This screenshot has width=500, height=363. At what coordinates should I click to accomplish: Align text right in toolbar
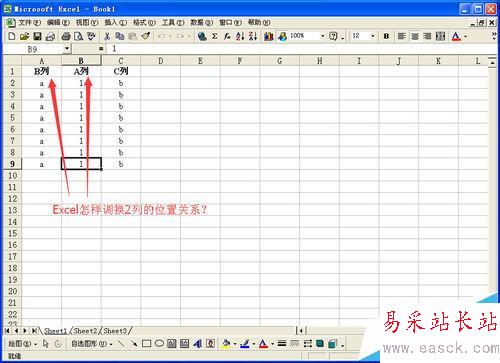click(x=427, y=36)
